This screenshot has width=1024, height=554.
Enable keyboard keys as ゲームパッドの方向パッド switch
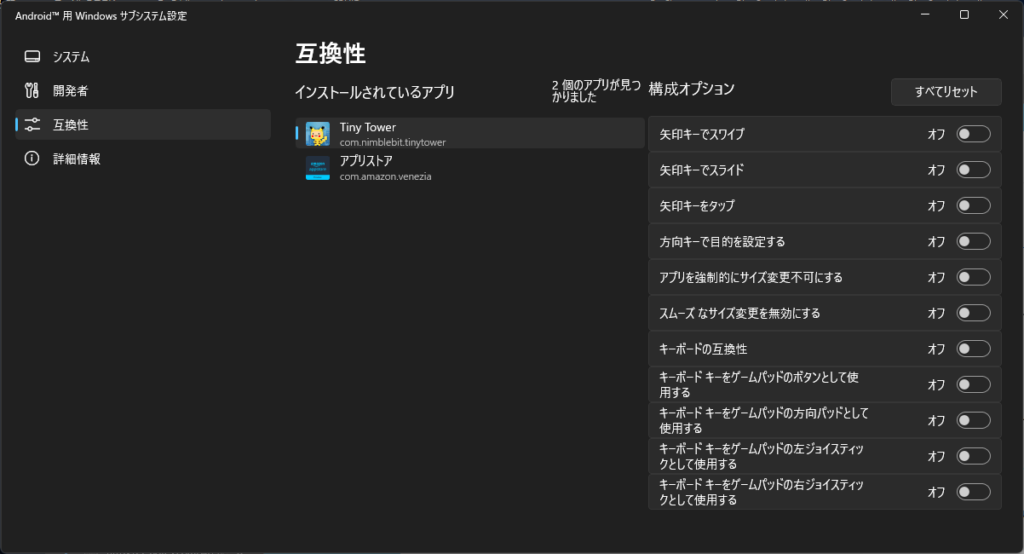pyautogui.click(x=973, y=420)
